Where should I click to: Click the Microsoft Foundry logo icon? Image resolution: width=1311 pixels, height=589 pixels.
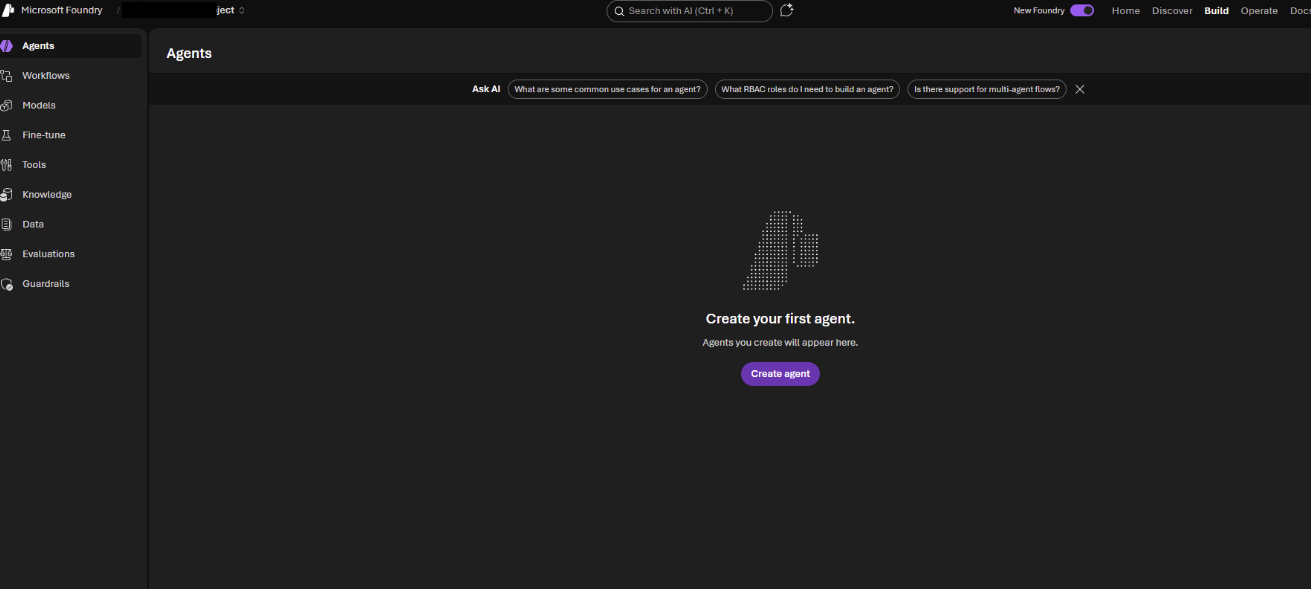click(7, 10)
